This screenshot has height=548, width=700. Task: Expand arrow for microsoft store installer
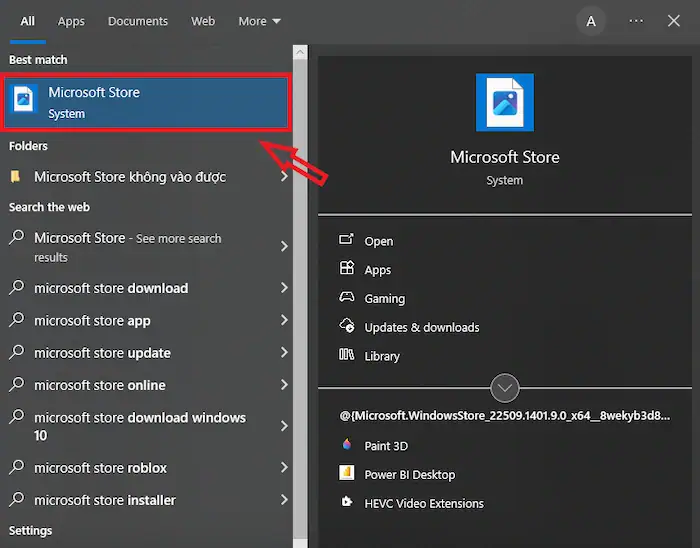(x=284, y=500)
